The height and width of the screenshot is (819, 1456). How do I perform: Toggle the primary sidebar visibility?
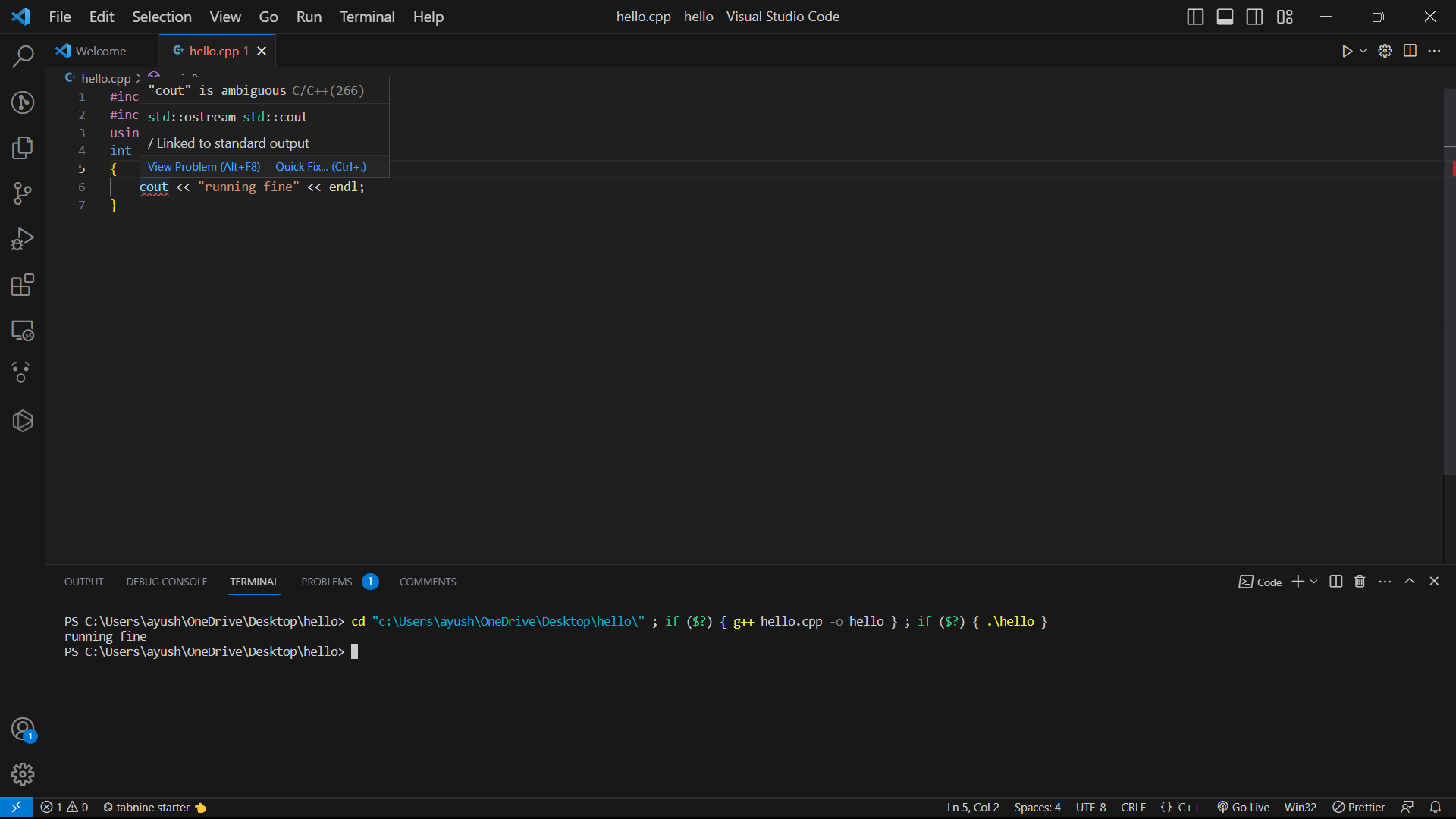pyautogui.click(x=1195, y=16)
